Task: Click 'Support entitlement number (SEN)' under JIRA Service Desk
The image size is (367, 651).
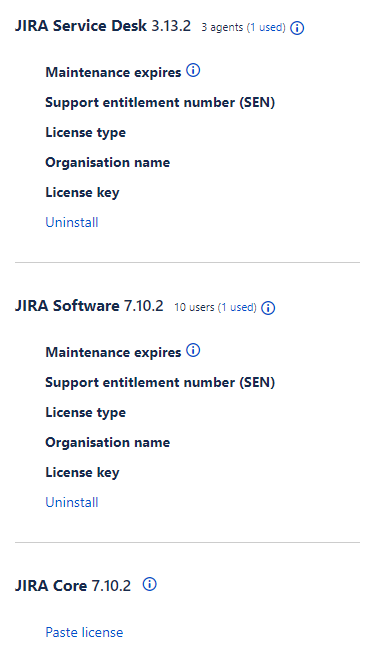Action: 160,103
